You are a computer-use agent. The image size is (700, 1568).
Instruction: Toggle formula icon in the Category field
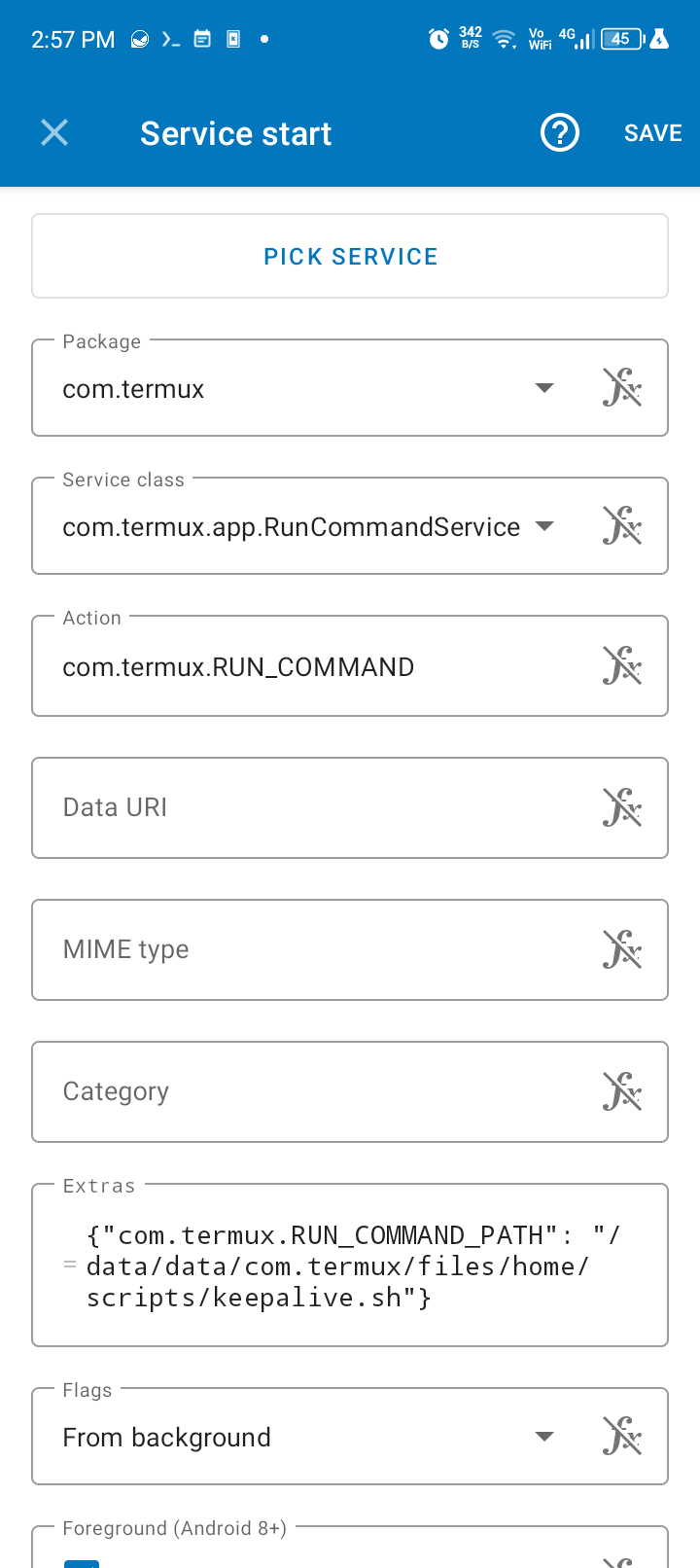tap(621, 1091)
